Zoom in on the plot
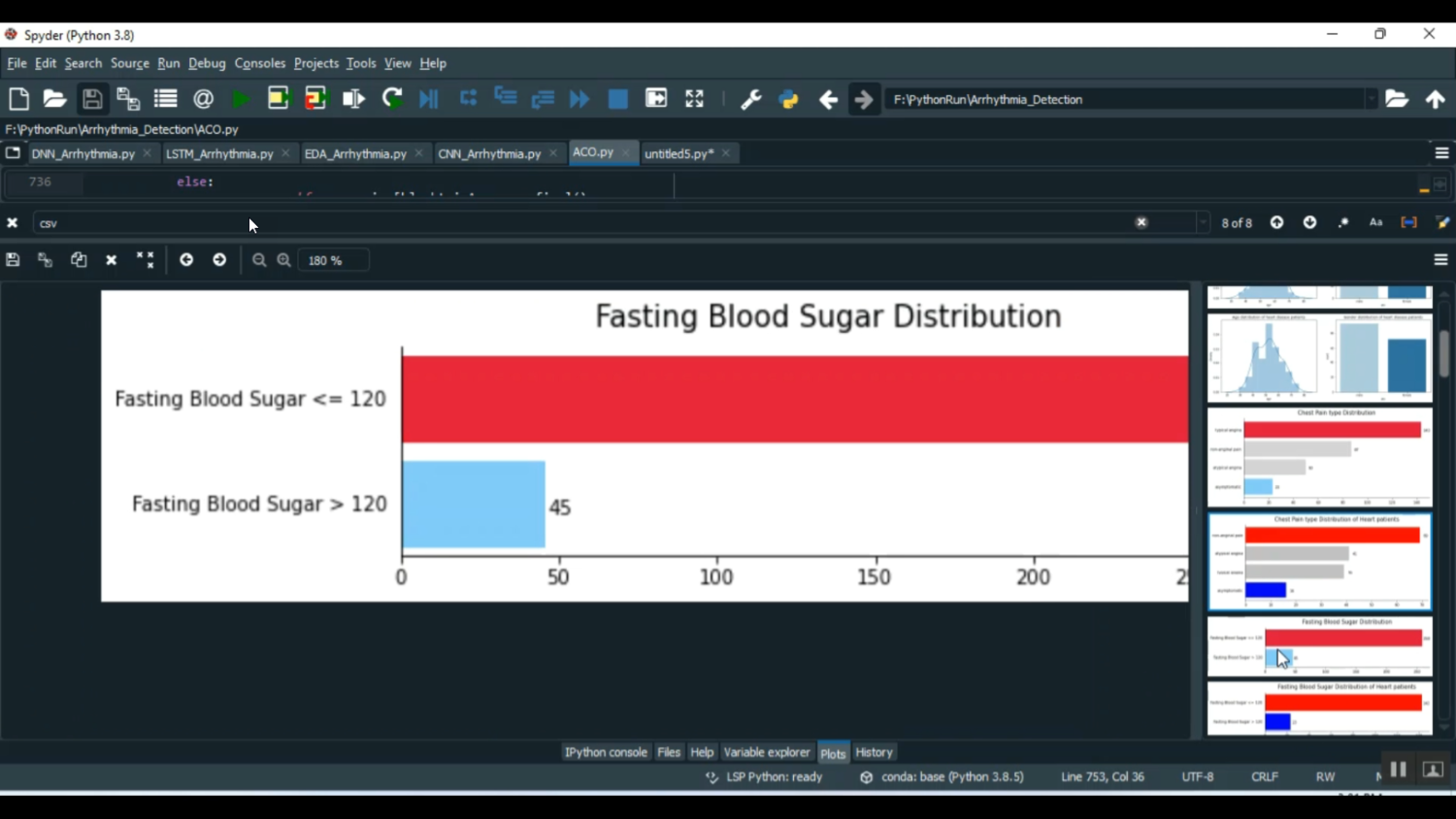The height and width of the screenshot is (819, 1456). pos(284,260)
